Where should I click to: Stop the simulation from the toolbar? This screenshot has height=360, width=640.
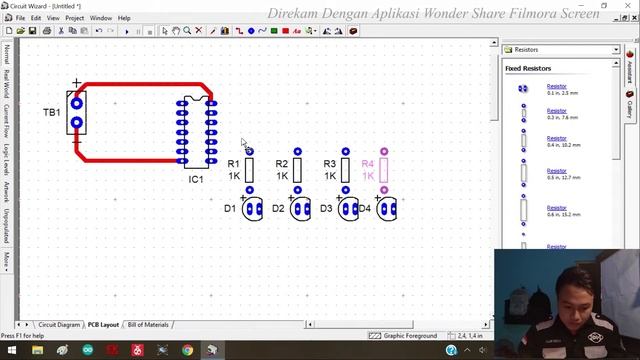tap(149, 31)
